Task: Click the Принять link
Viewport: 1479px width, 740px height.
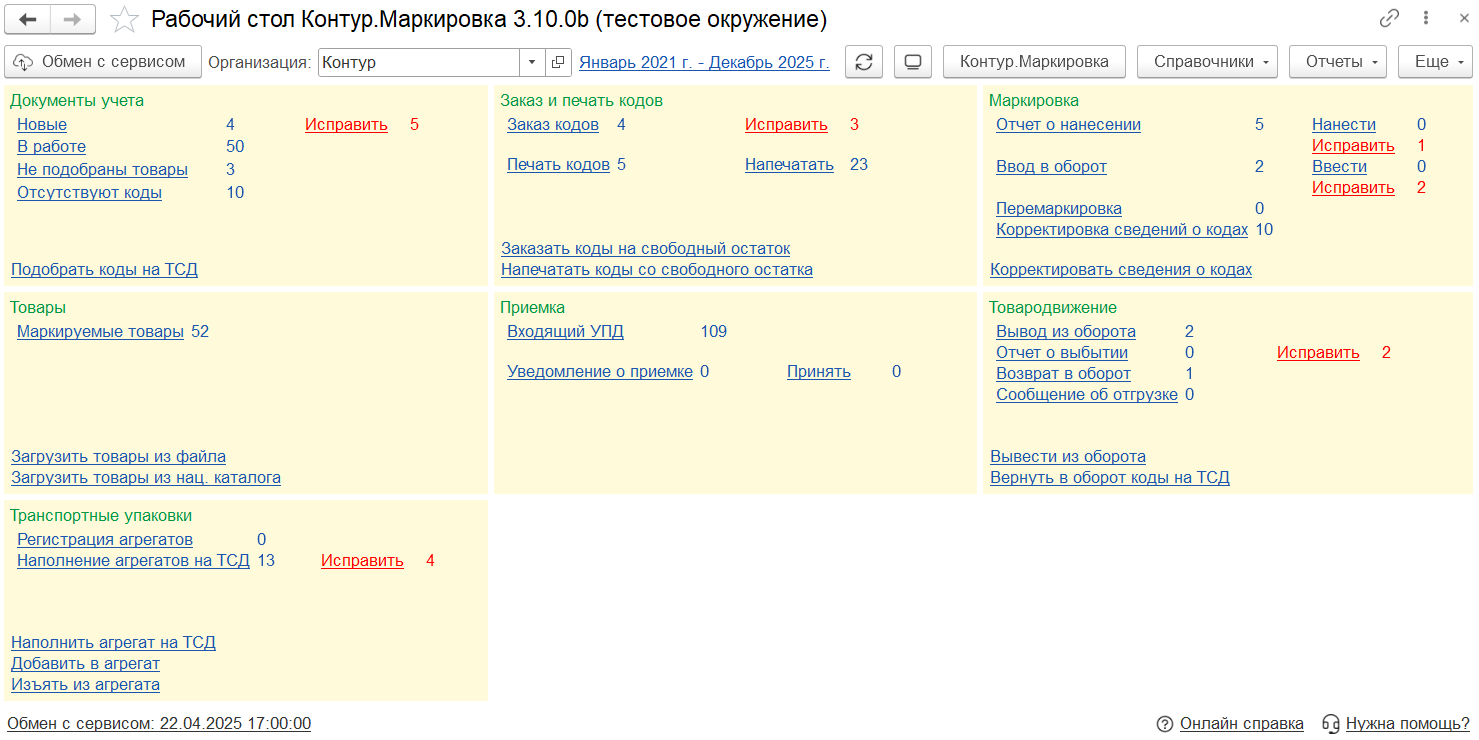Action: (819, 372)
